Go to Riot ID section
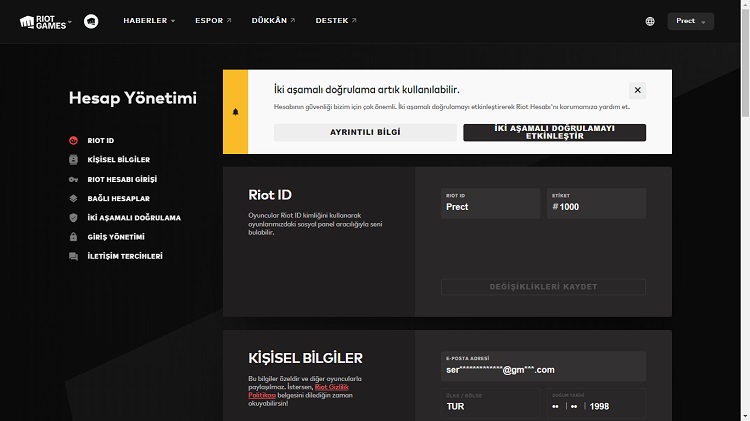 [100, 140]
